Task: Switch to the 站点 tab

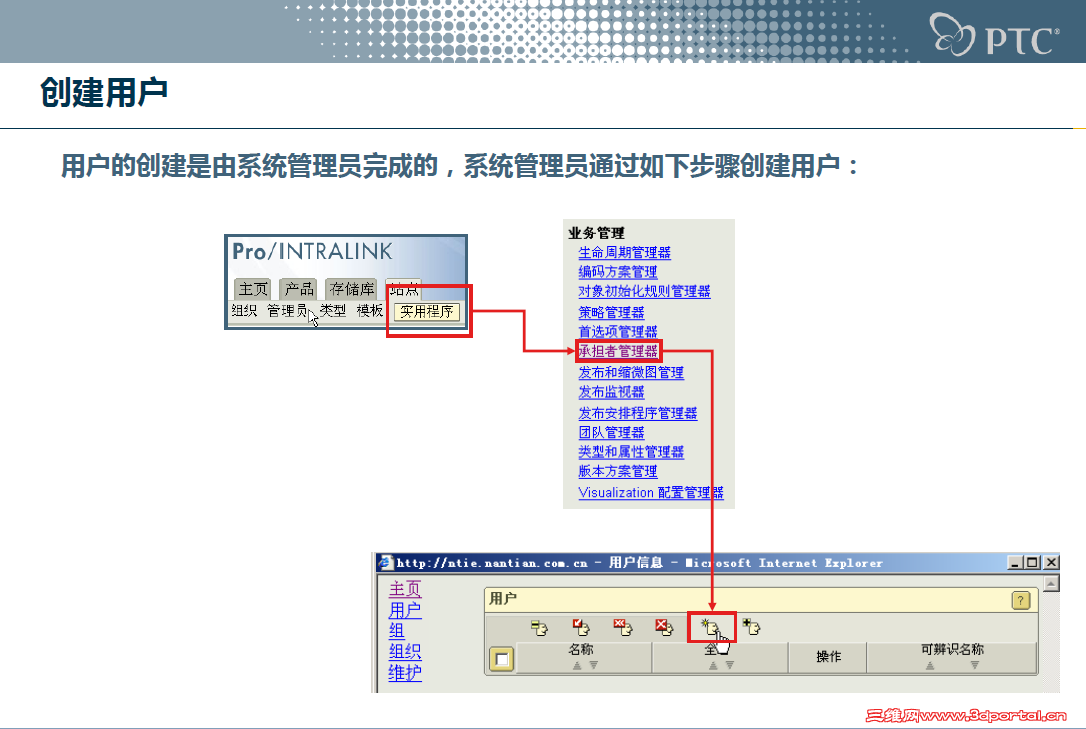Action: (404, 289)
